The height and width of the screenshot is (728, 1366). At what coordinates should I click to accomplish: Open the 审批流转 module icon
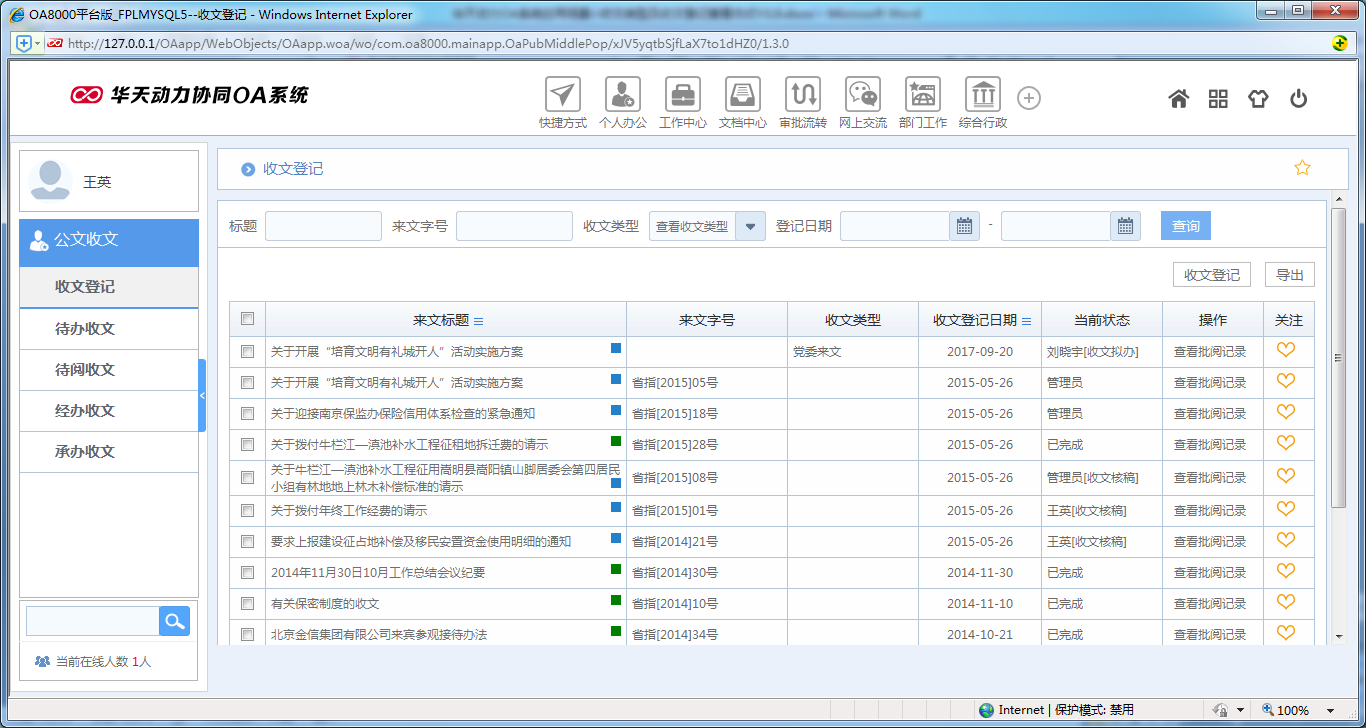point(803,96)
